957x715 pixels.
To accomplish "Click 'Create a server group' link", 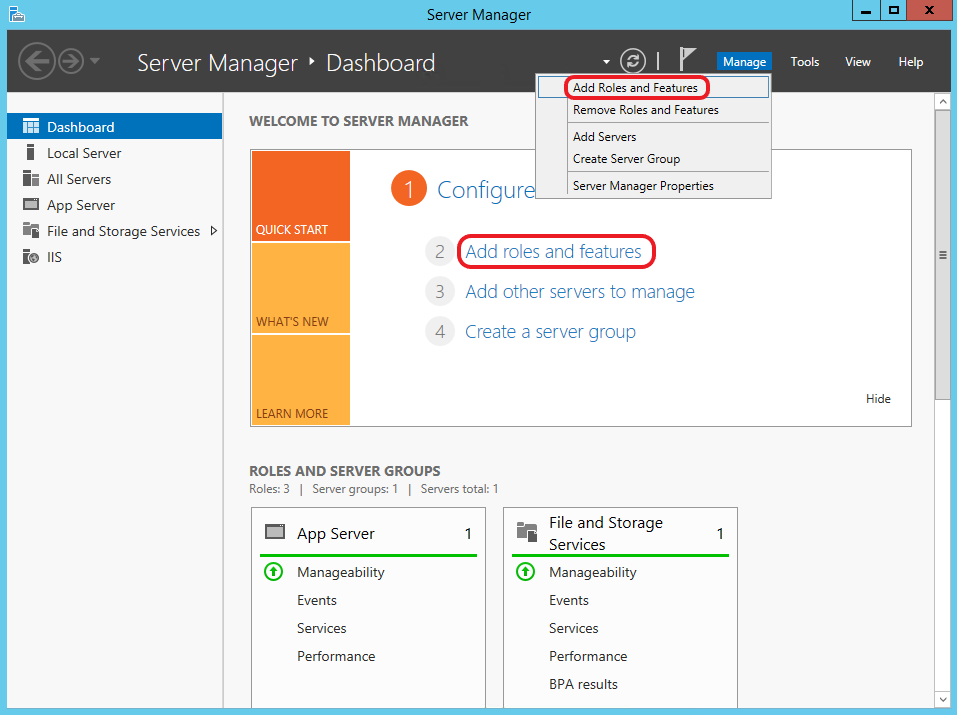I will (551, 332).
